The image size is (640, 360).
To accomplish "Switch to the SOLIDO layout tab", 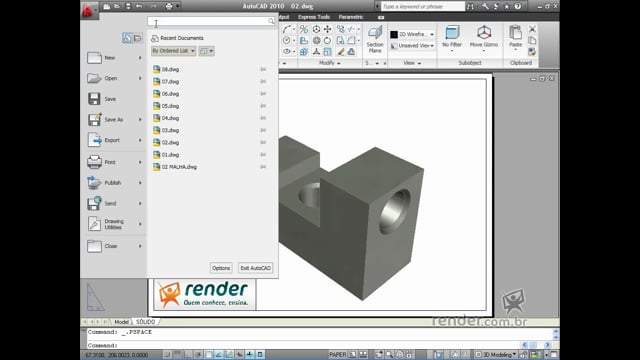I will [145, 322].
